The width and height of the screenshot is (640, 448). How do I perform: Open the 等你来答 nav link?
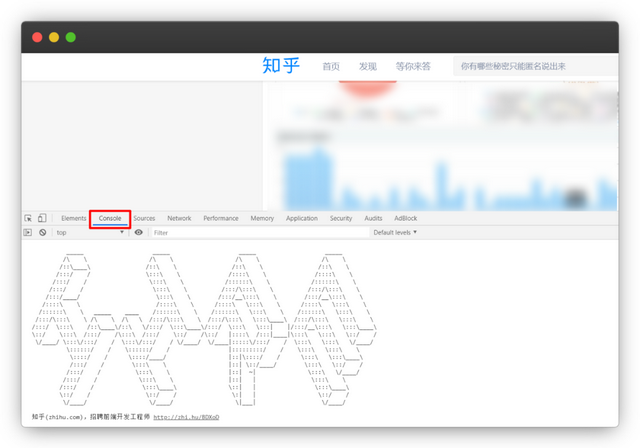(x=413, y=66)
